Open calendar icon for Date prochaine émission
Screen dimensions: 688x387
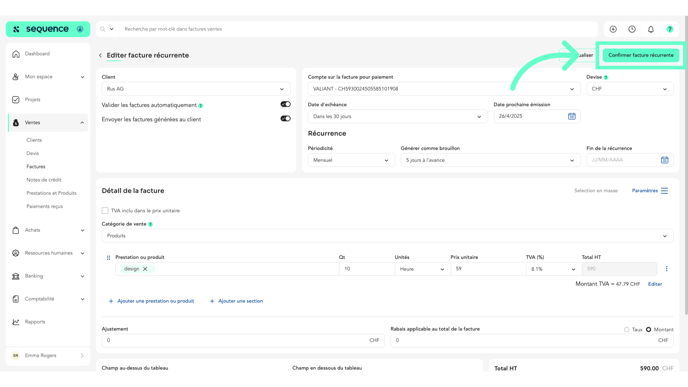click(x=572, y=116)
